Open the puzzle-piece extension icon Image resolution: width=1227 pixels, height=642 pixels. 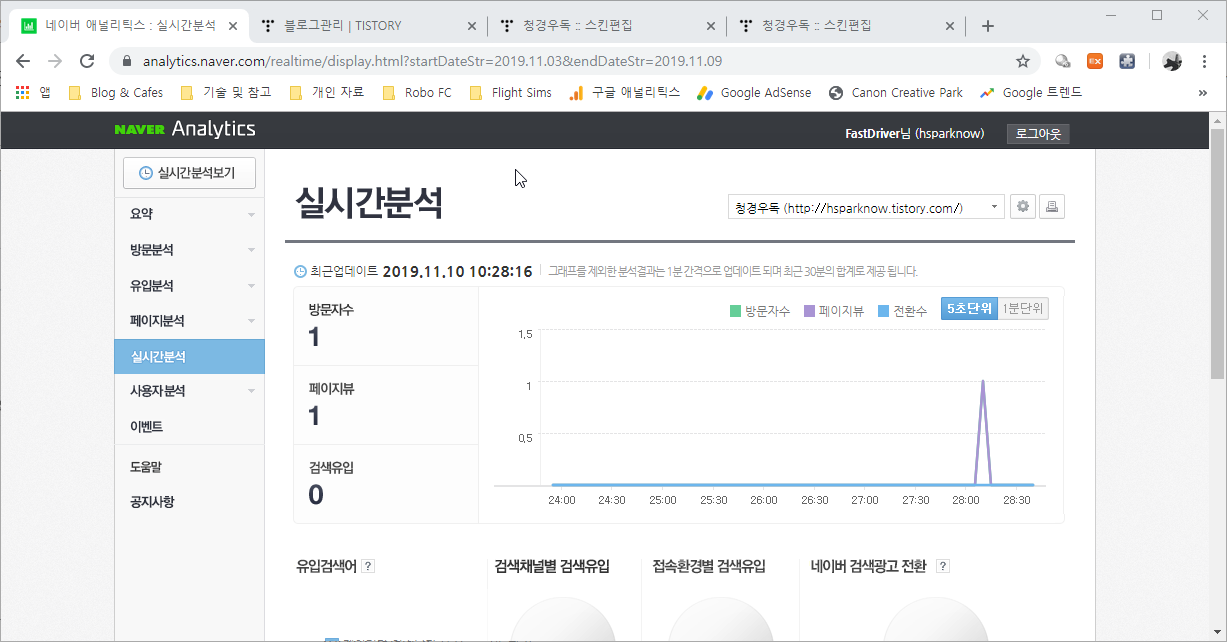(1127, 61)
